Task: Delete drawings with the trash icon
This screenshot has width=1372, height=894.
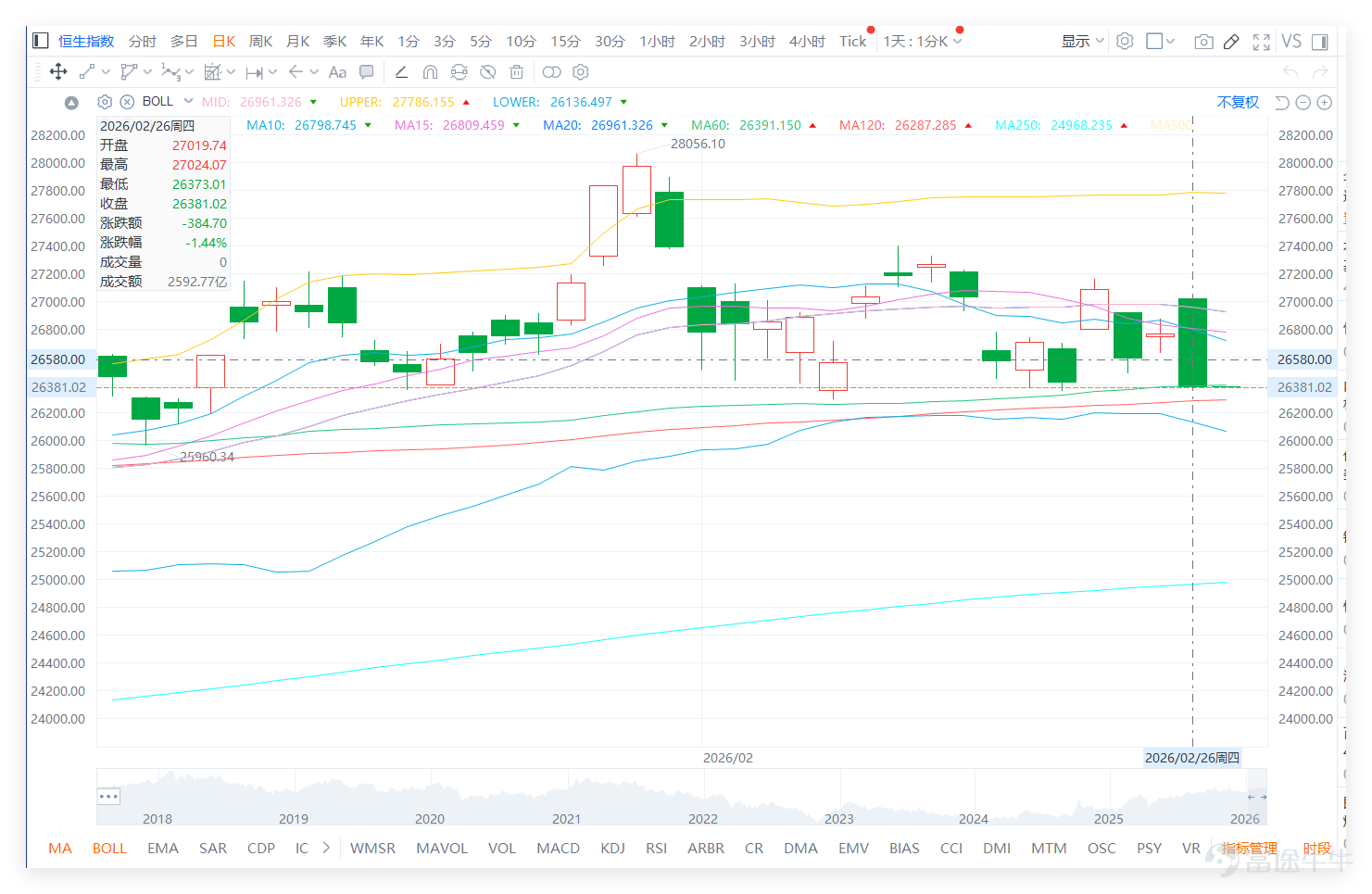Action: coord(517,71)
